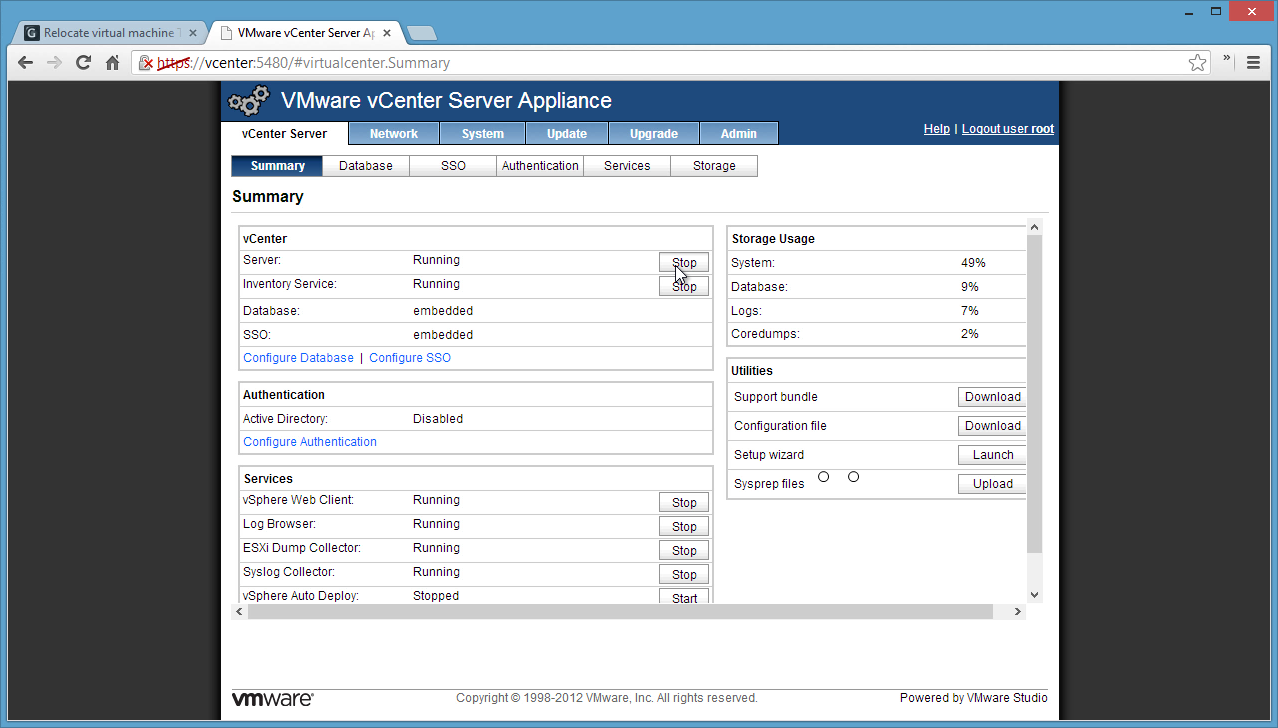This screenshot has width=1278, height=728.
Task: Click the VMware gears logo icon
Action: click(x=249, y=101)
